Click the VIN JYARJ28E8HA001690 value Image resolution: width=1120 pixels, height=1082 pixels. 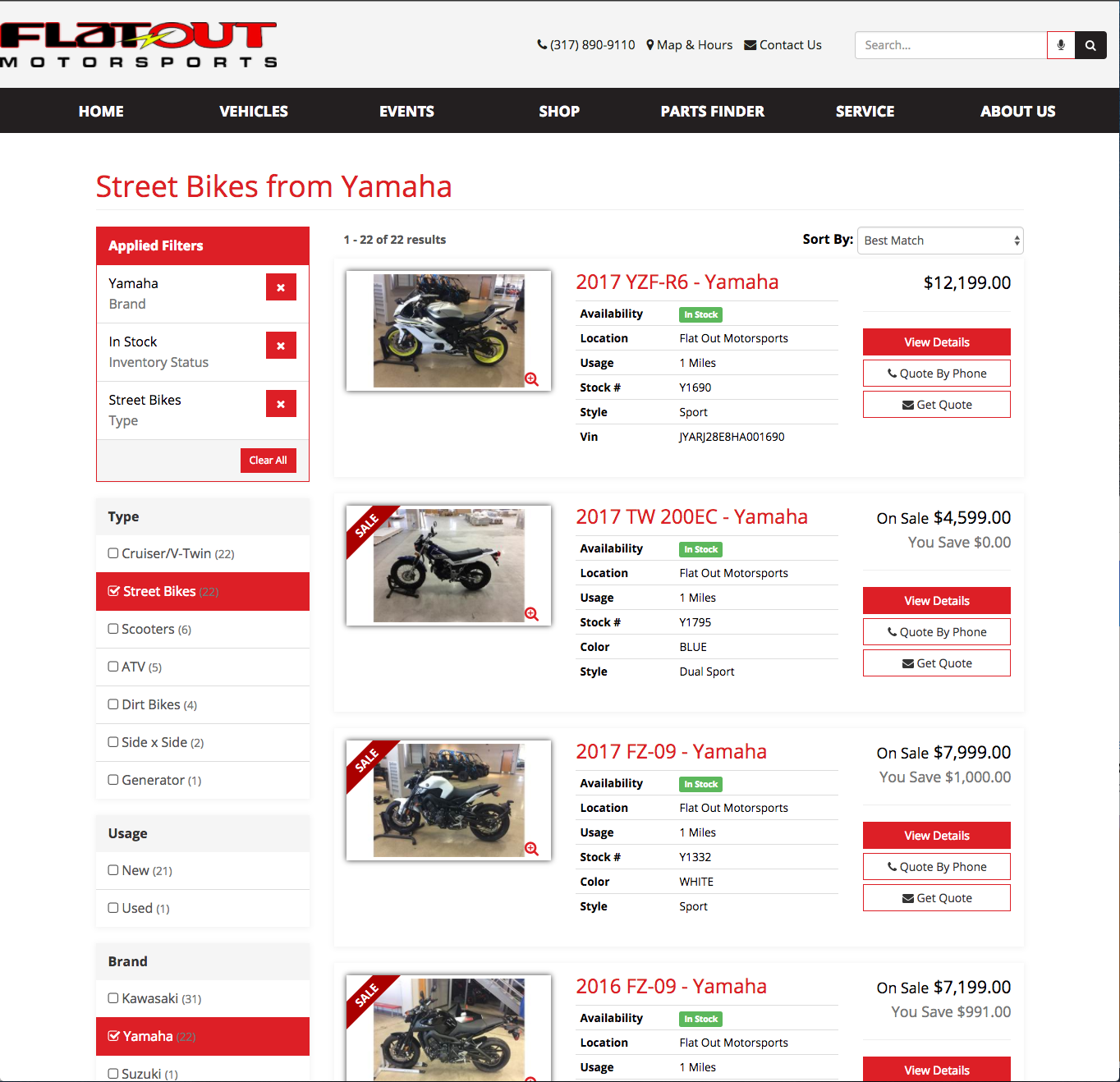tap(732, 437)
